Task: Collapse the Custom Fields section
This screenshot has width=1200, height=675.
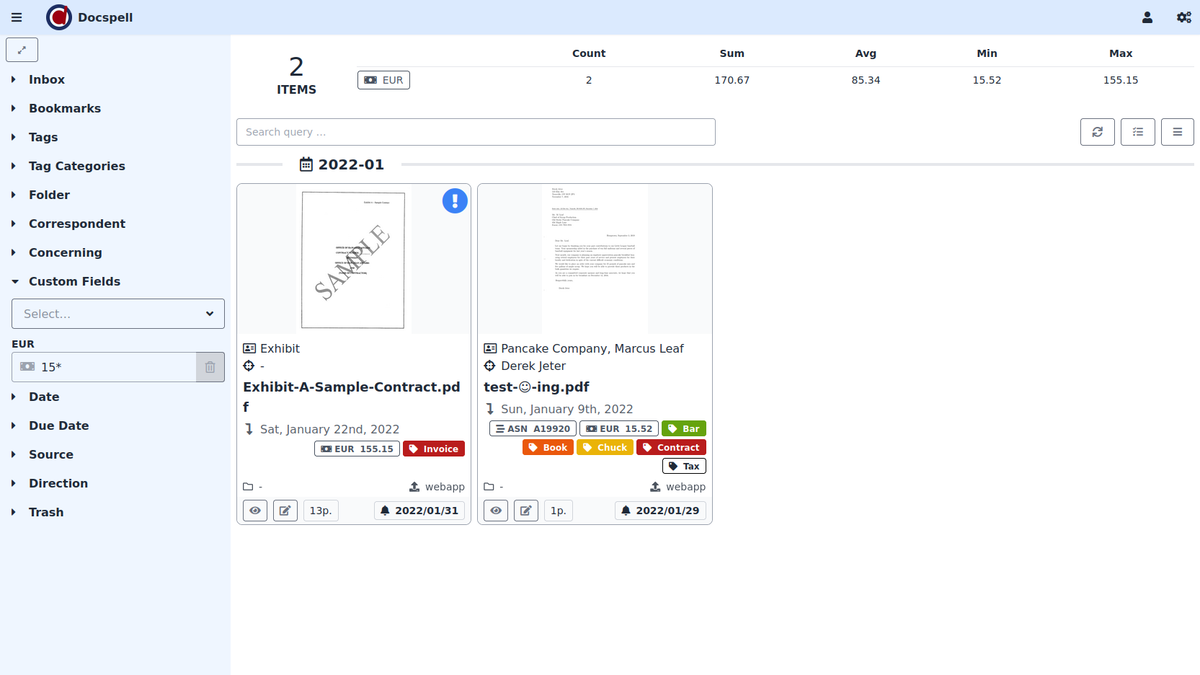Action: (x=74, y=282)
